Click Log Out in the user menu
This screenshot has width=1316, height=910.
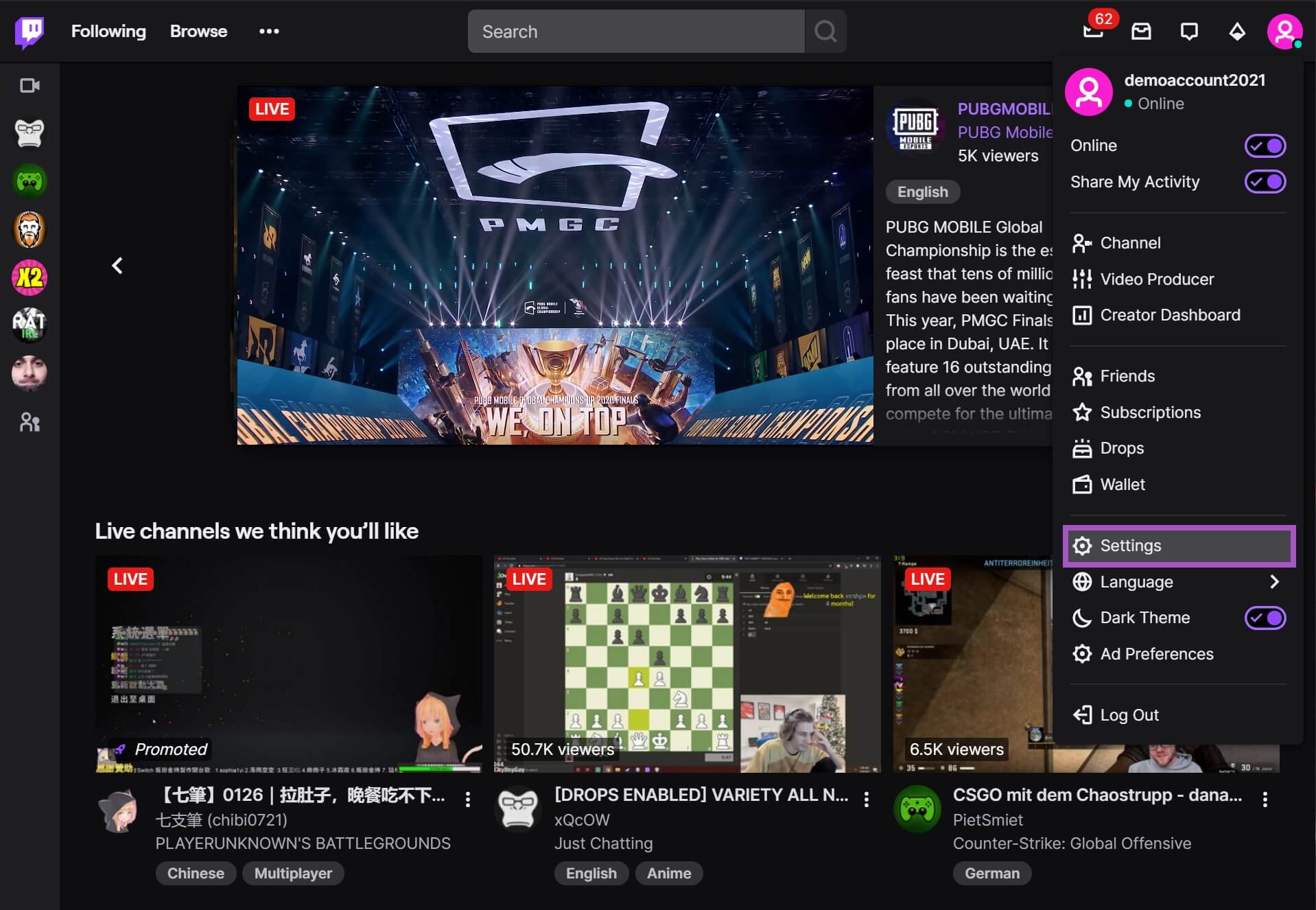coord(1129,715)
